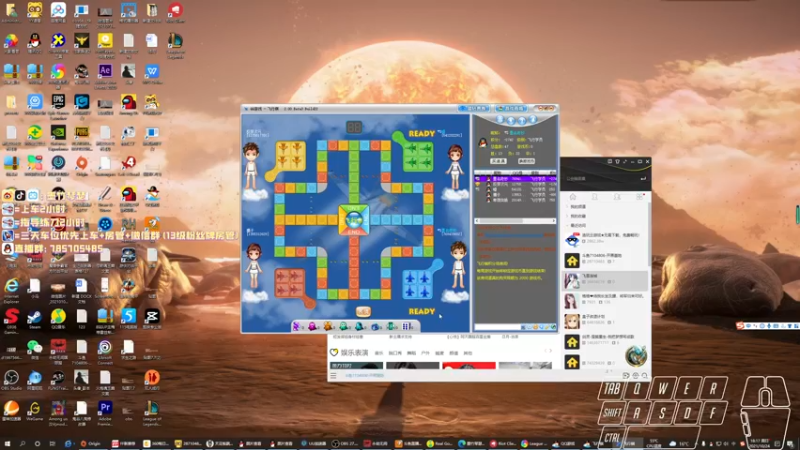Click the search icon at bottom of channel window
The width and height of the screenshot is (800, 450).
645,376
